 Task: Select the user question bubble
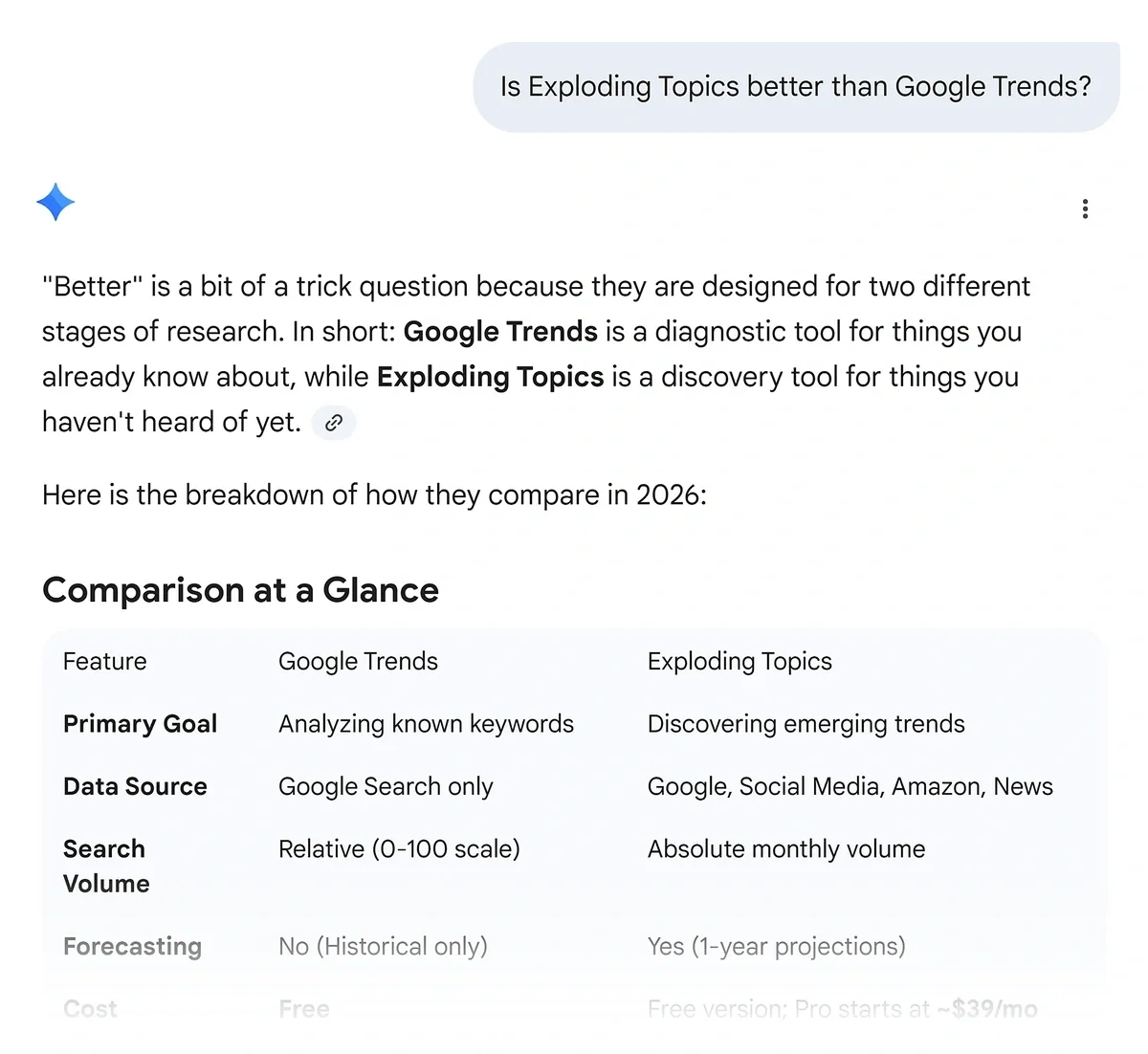(796, 86)
